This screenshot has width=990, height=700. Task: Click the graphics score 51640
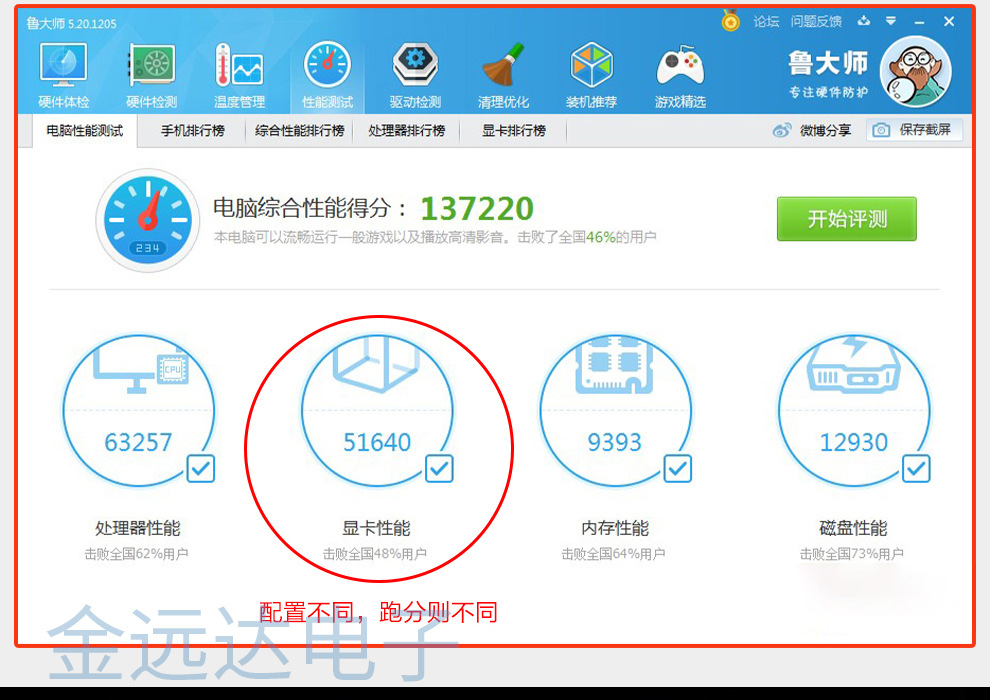click(x=377, y=442)
